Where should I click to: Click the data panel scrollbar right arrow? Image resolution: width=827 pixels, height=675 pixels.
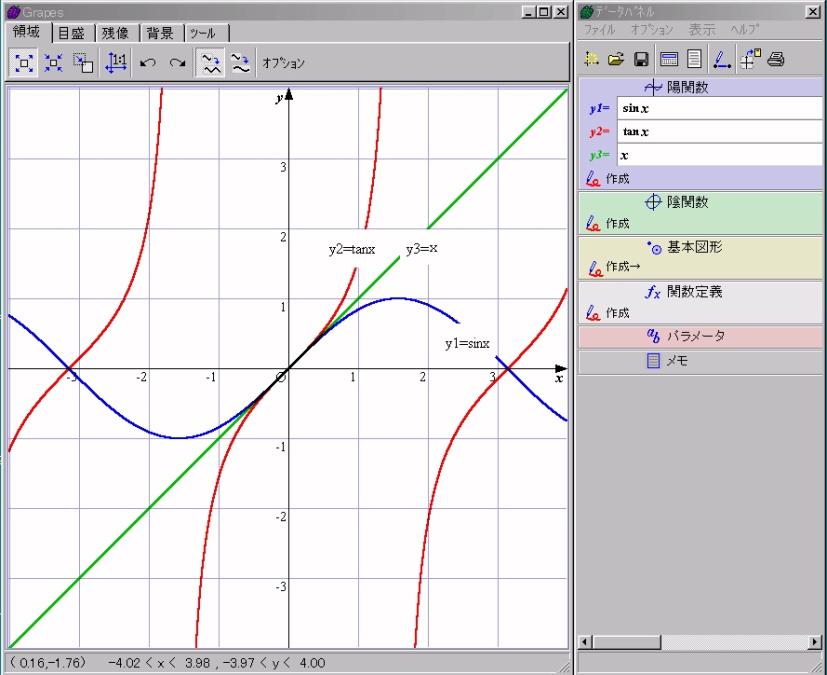[x=815, y=642]
